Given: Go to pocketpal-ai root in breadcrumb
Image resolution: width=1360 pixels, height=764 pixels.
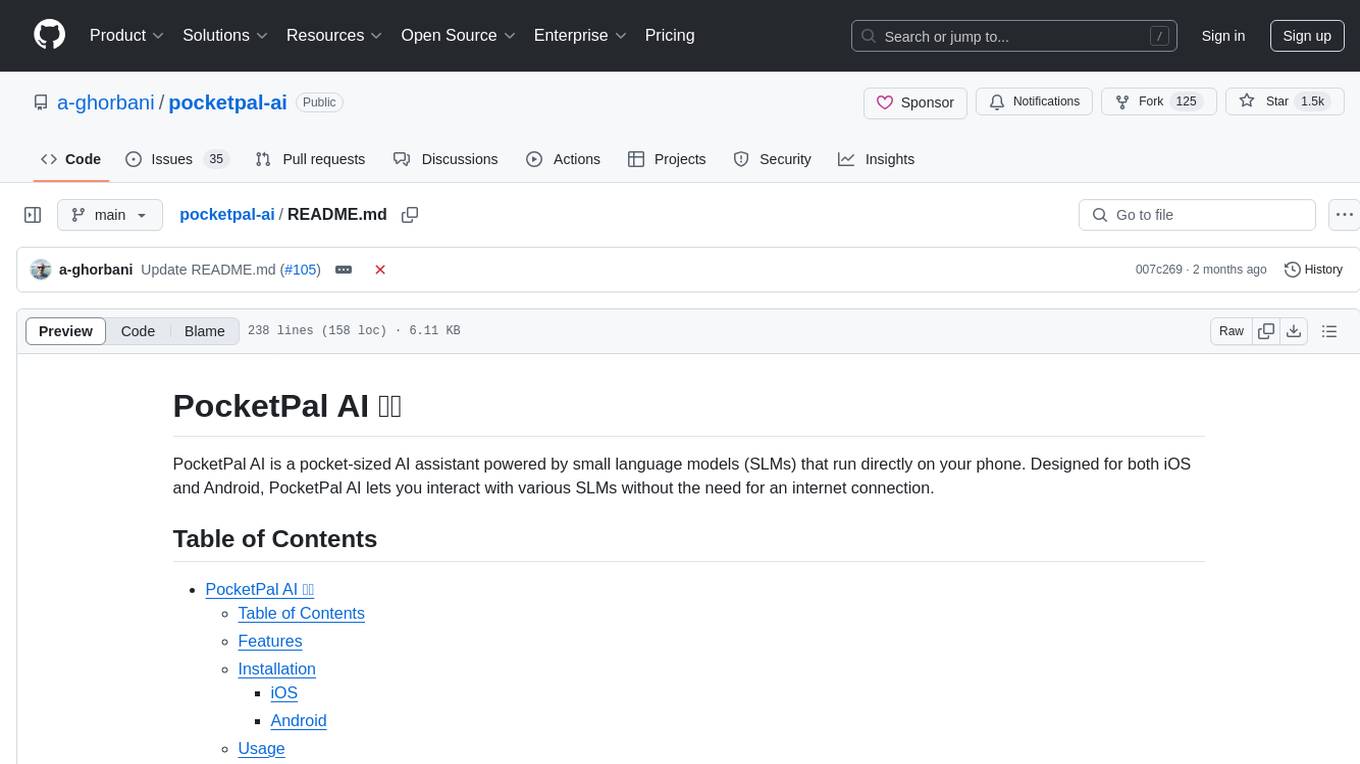Looking at the screenshot, I should point(227,215).
